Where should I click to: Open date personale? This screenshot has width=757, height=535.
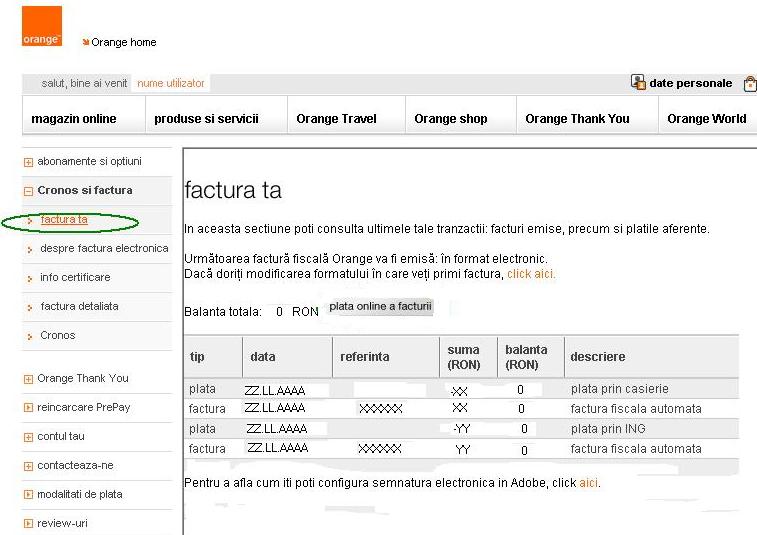tap(690, 83)
